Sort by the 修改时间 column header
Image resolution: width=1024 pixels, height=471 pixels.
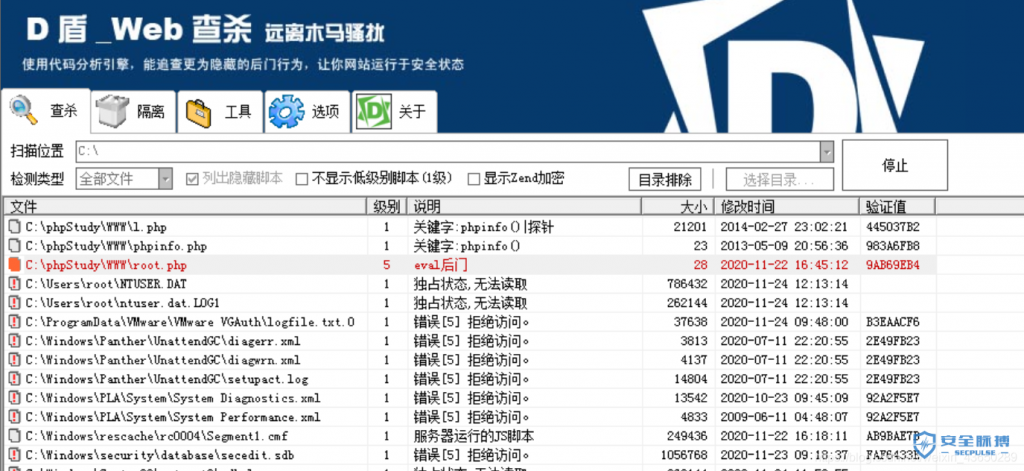click(786, 207)
